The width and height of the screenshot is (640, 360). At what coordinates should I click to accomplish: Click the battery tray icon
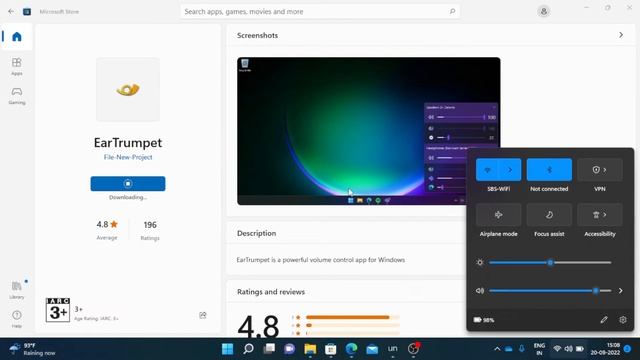point(580,349)
